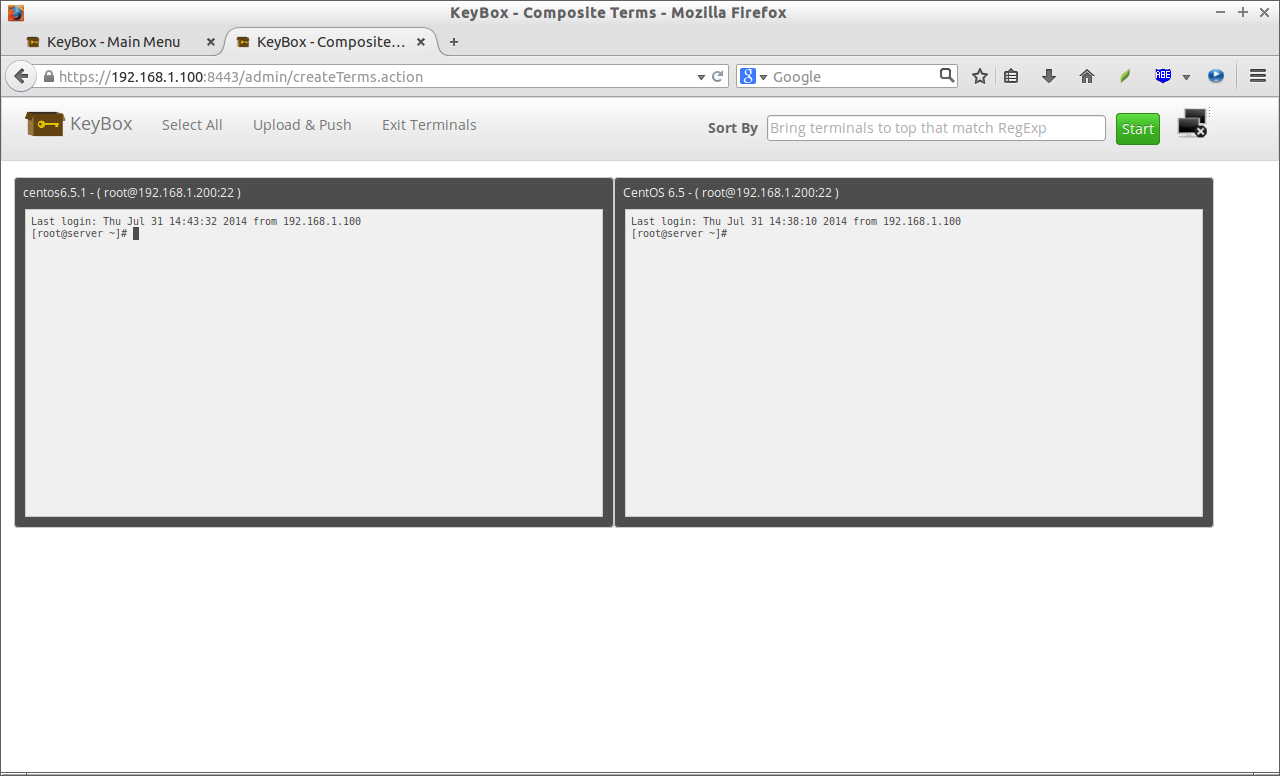Open the Google search engine dropdown

754,76
